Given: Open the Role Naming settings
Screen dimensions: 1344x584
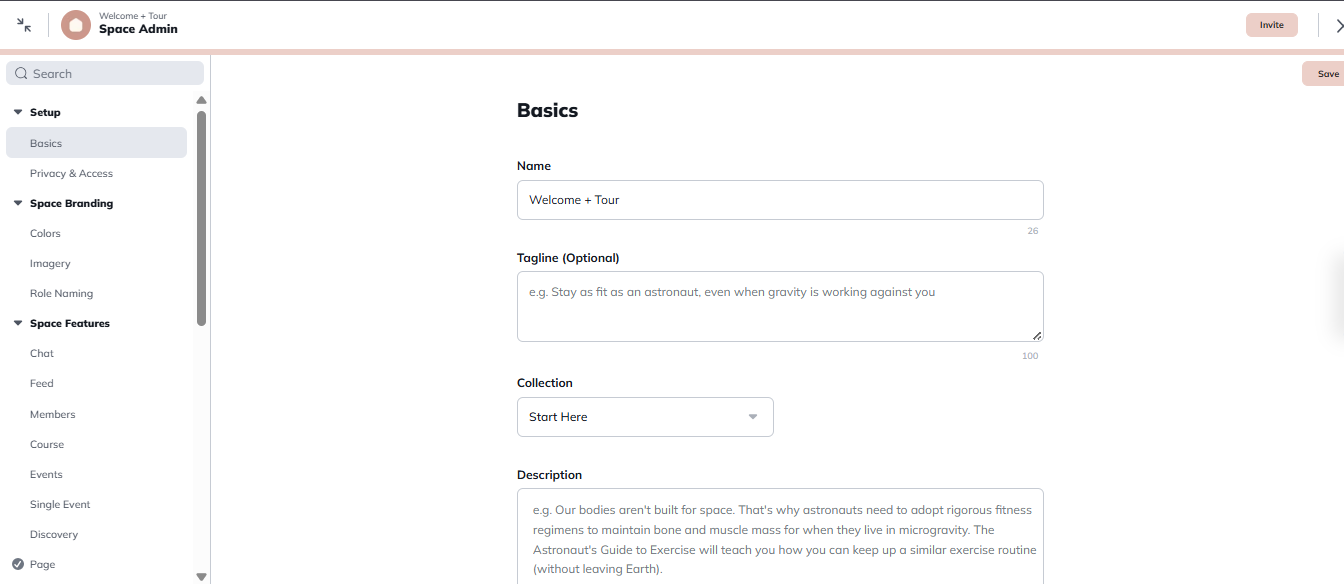Looking at the screenshot, I should [x=63, y=293].
